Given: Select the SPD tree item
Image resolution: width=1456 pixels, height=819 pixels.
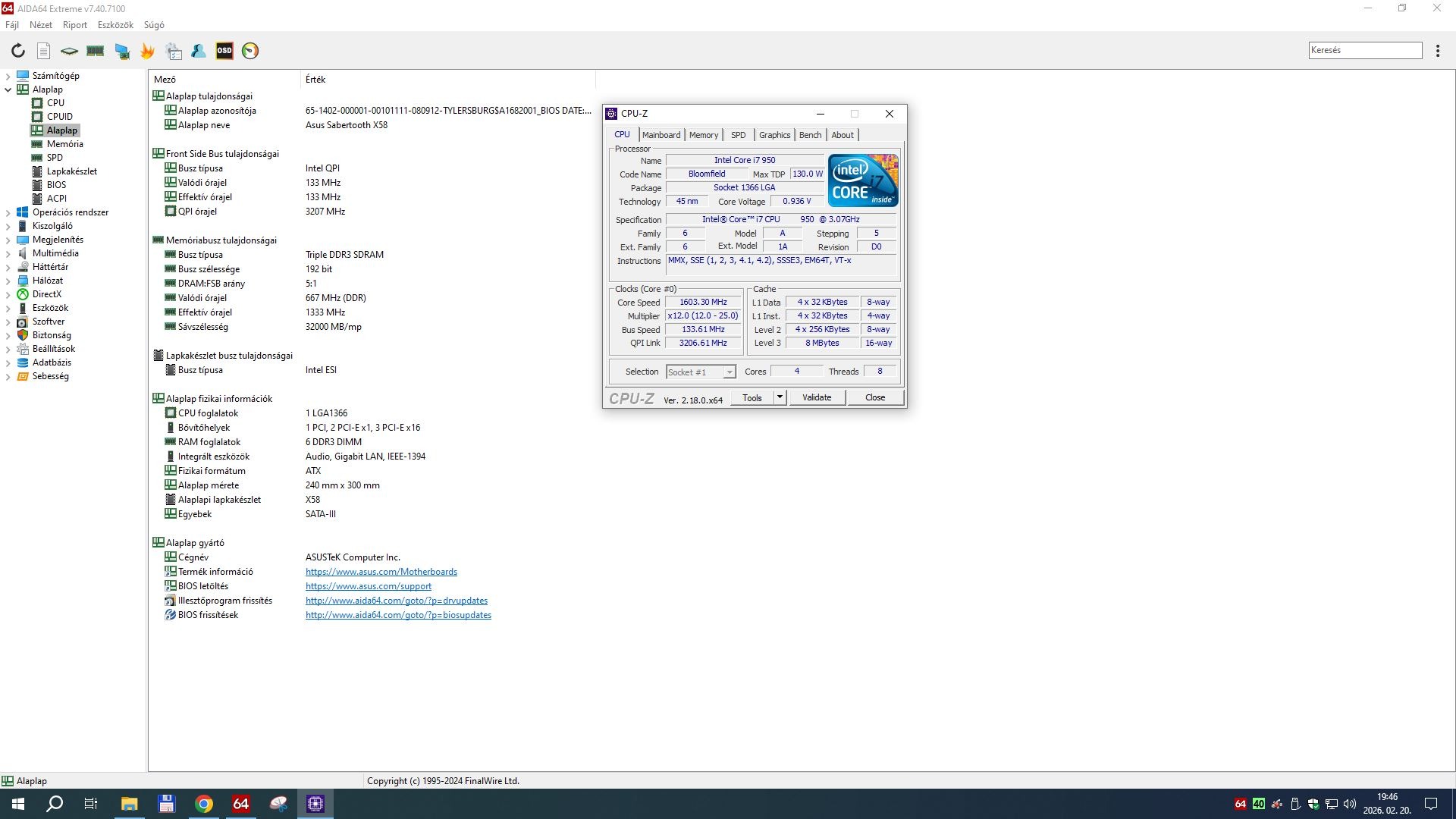Looking at the screenshot, I should point(55,158).
